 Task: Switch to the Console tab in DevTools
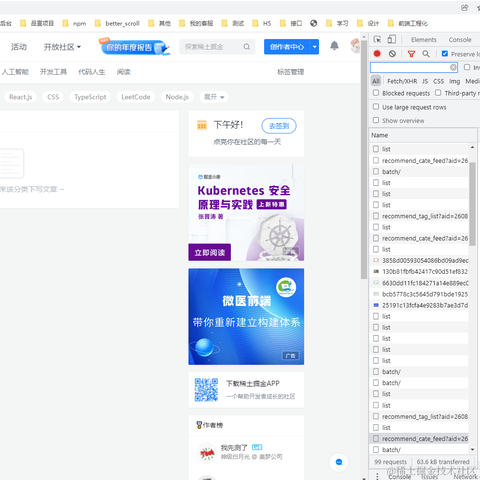(460, 40)
